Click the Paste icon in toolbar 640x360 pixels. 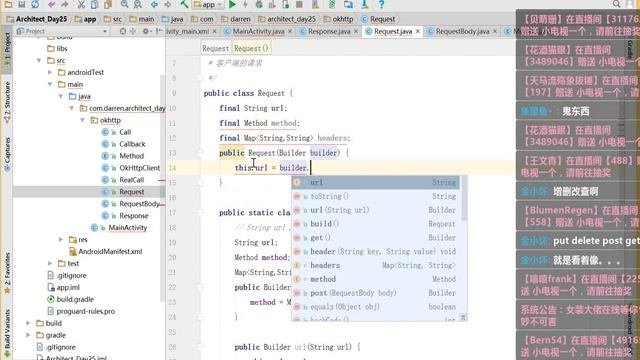tap(108, 4)
